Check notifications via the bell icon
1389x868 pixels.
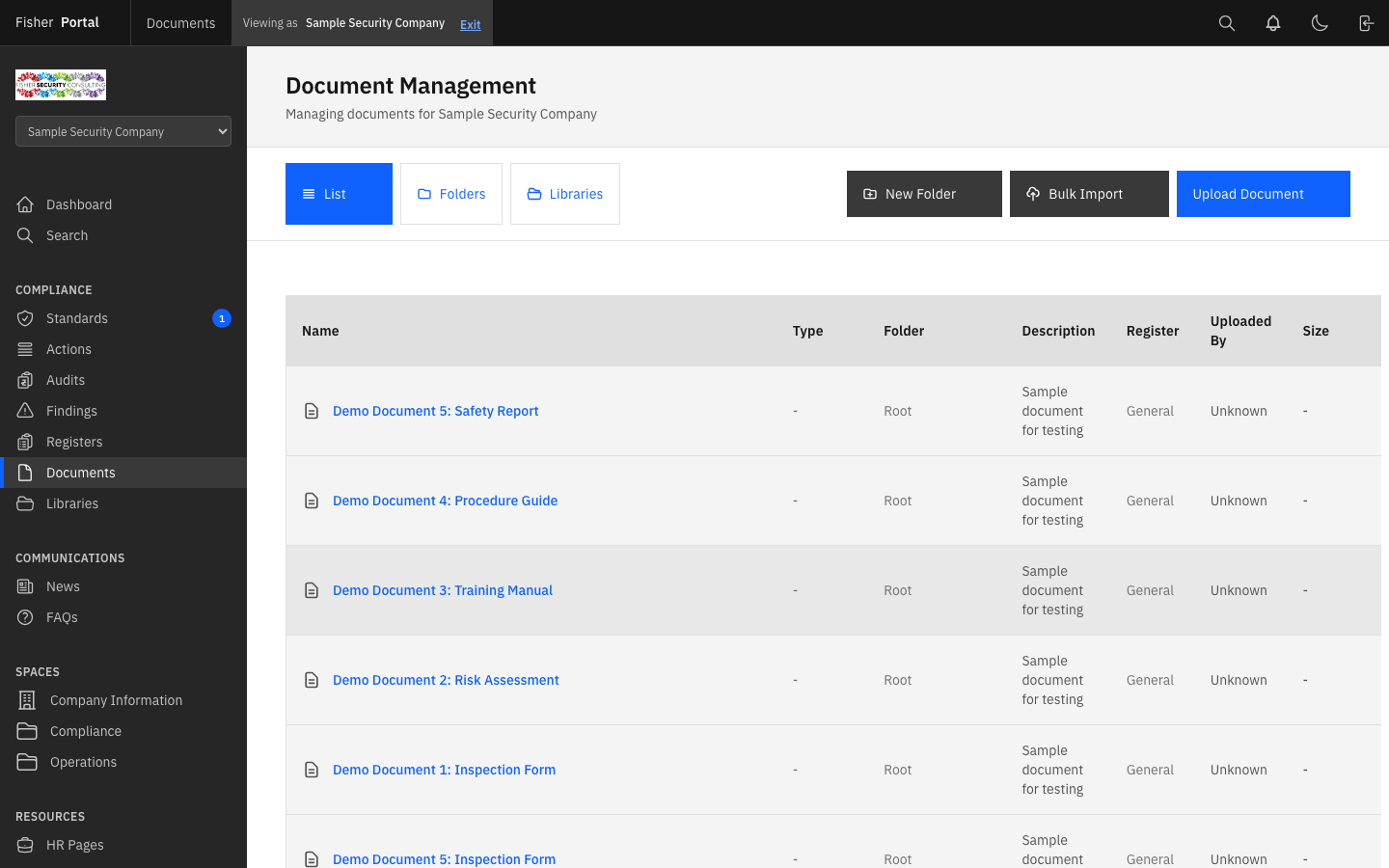tap(1272, 22)
